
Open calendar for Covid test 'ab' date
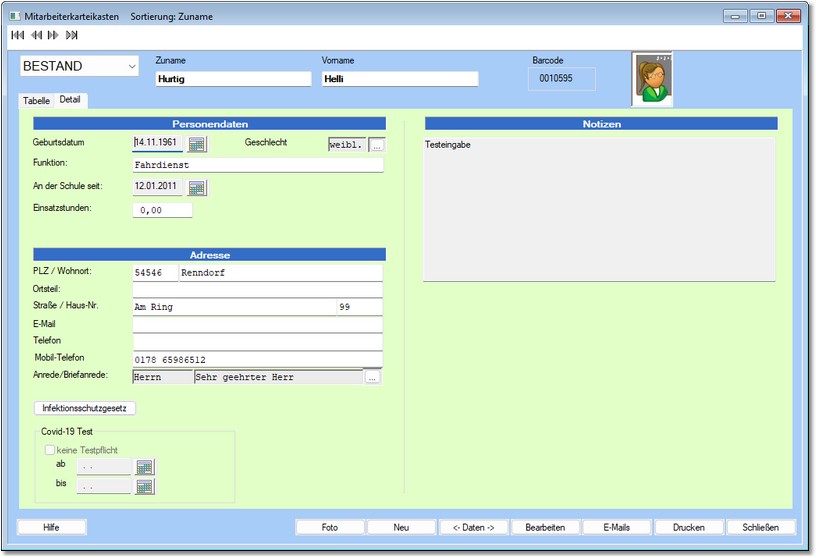point(145,467)
